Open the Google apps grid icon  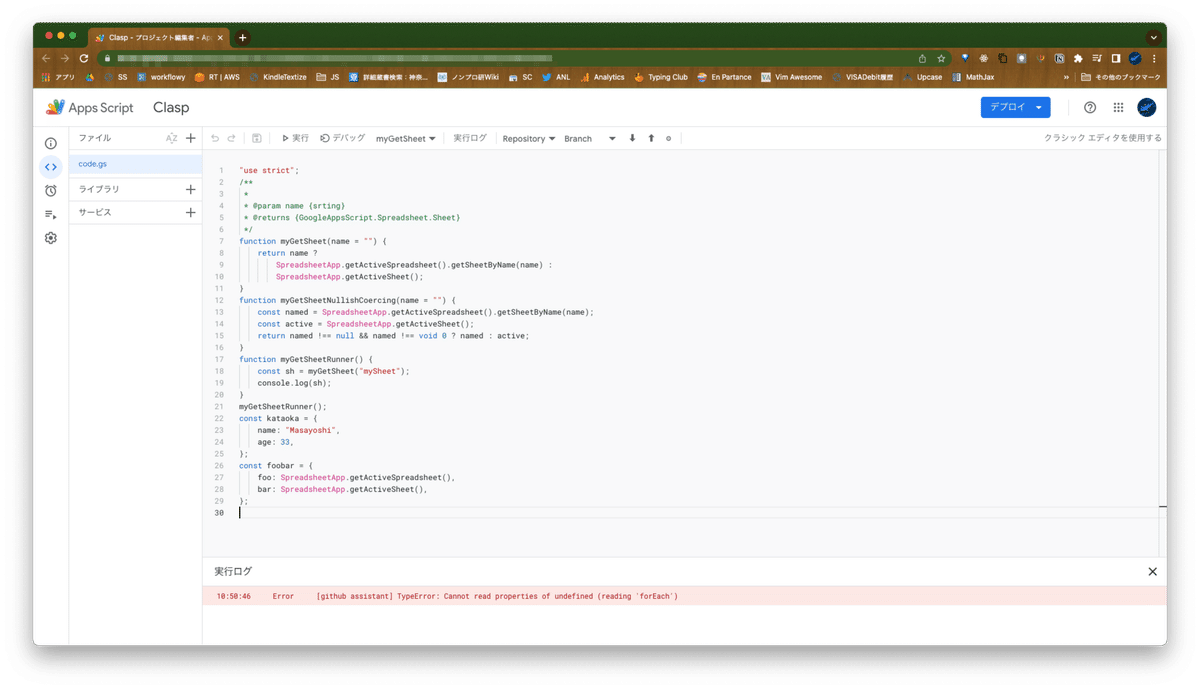[1118, 107]
